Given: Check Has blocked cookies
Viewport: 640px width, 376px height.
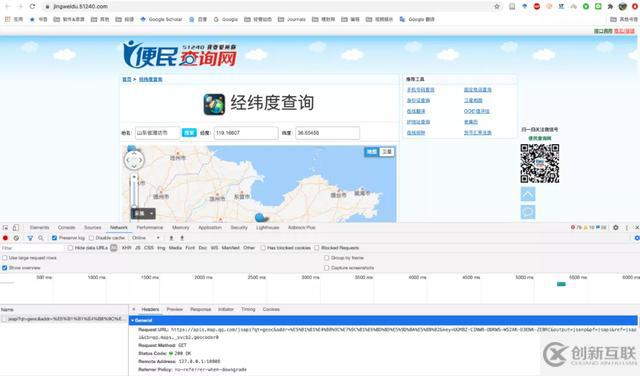Looking at the screenshot, I should coord(263,248).
